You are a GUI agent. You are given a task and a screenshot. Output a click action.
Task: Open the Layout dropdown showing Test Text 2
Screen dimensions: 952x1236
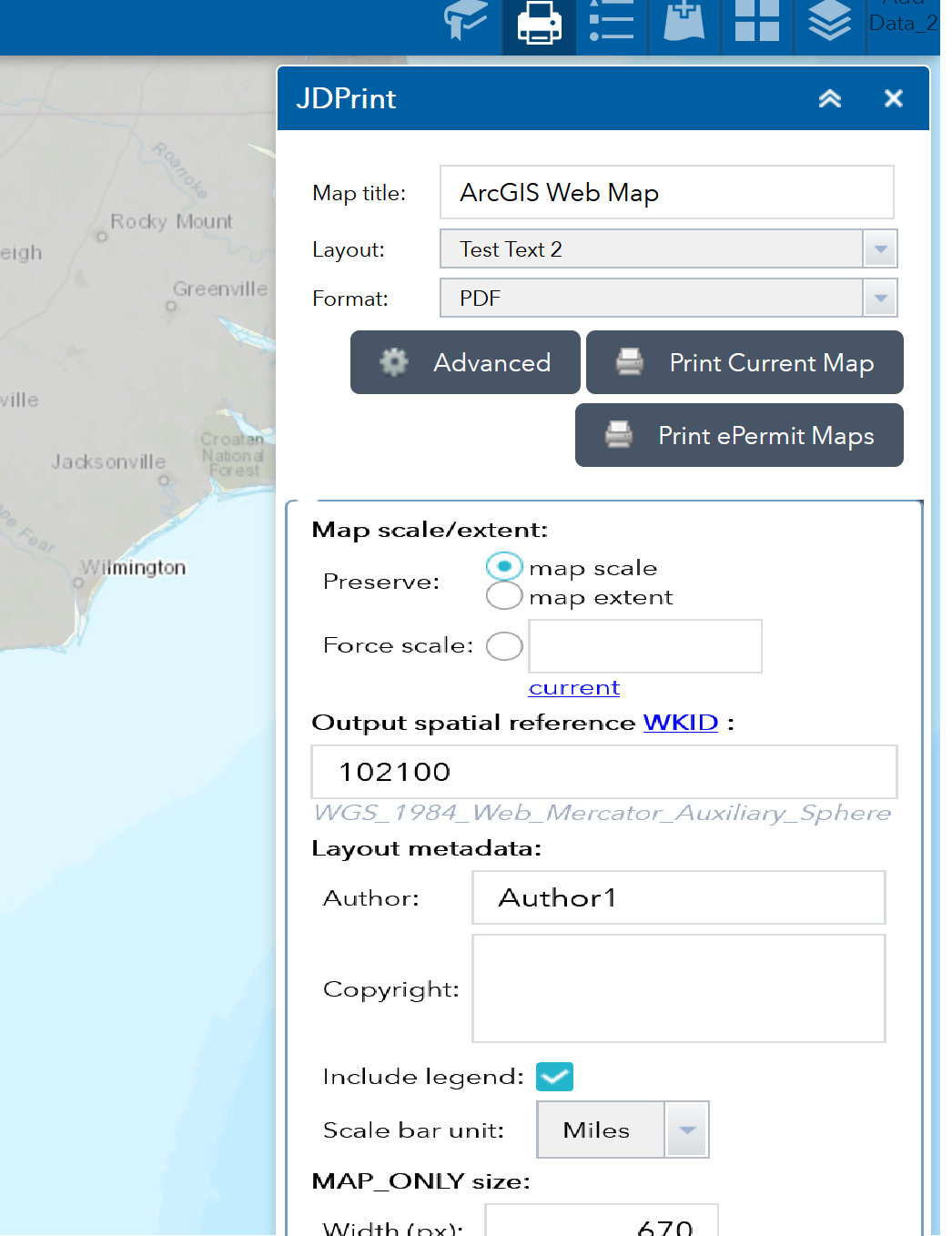(x=878, y=248)
